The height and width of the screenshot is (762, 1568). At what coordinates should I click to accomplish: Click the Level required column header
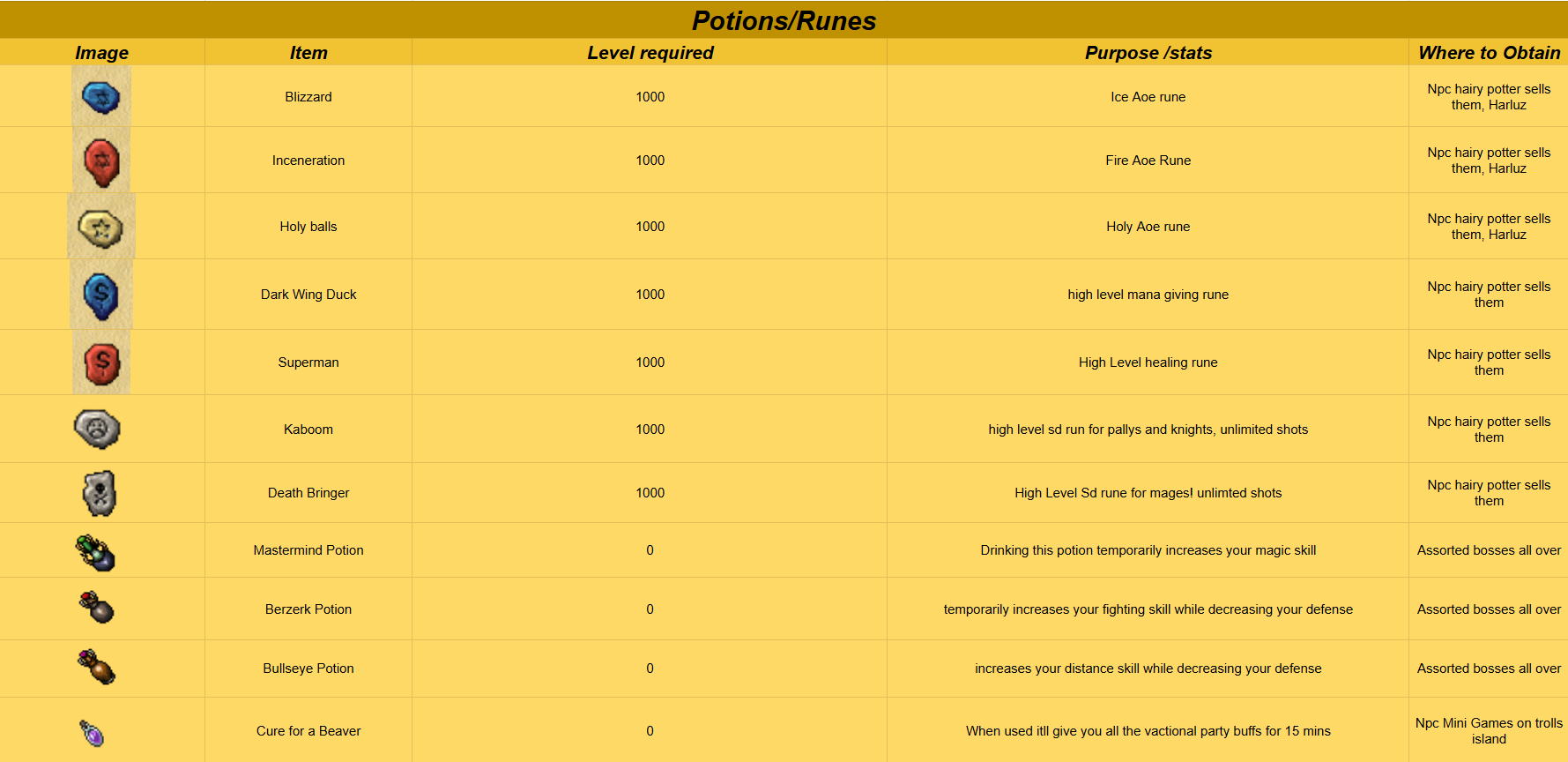coord(650,53)
